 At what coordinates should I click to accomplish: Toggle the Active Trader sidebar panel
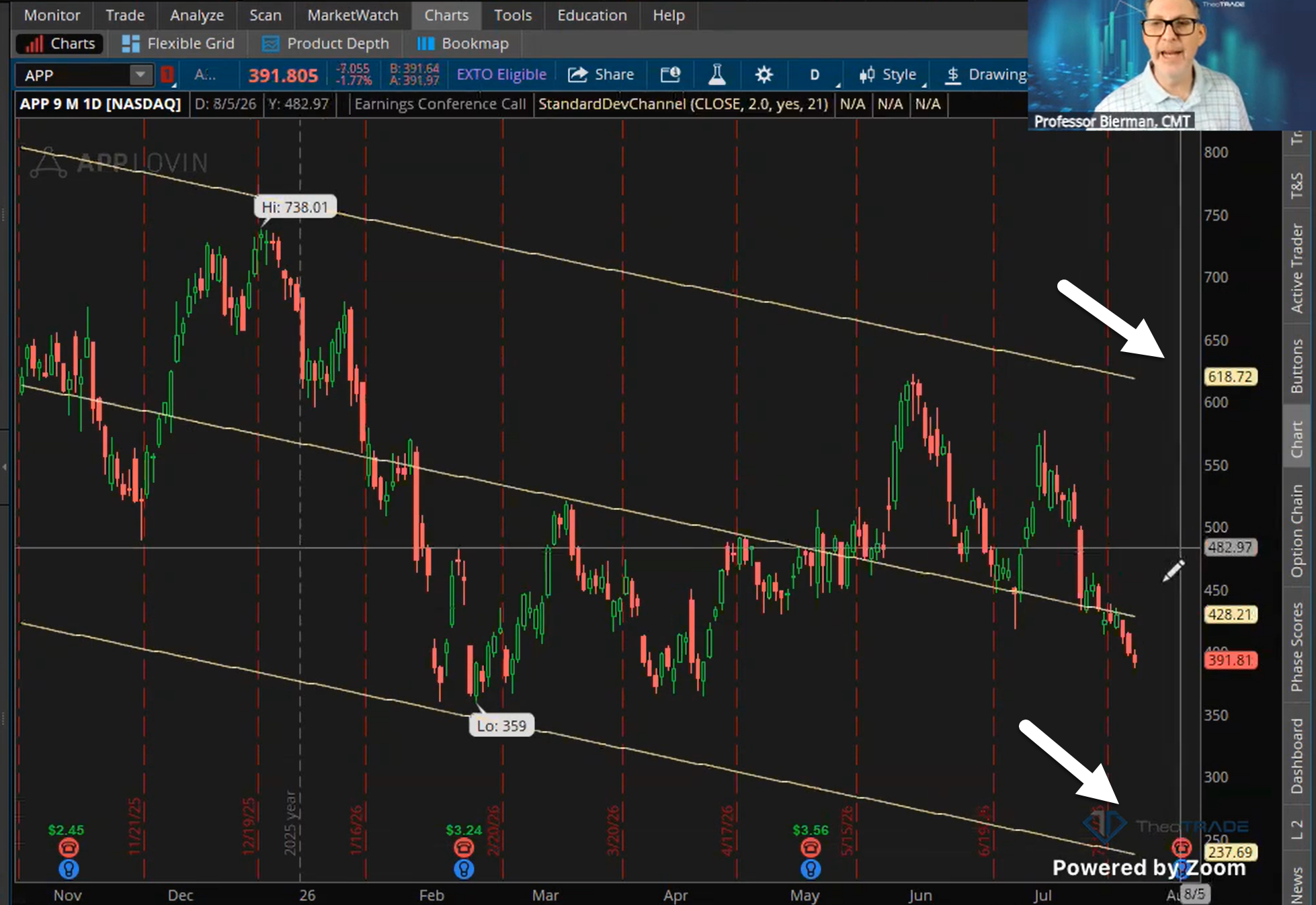[1297, 268]
